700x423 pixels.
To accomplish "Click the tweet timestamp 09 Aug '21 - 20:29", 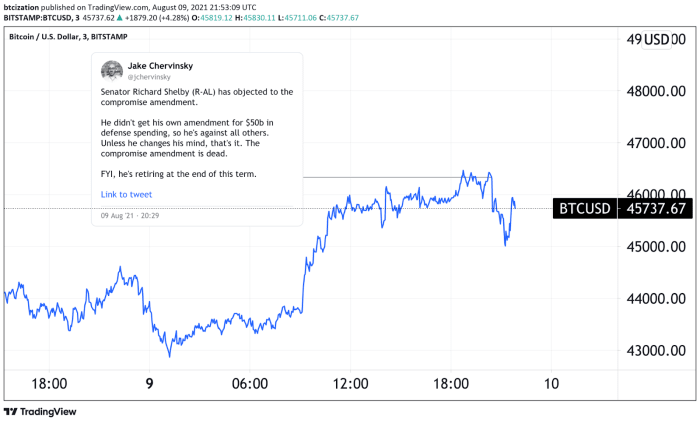I will [x=131, y=215].
